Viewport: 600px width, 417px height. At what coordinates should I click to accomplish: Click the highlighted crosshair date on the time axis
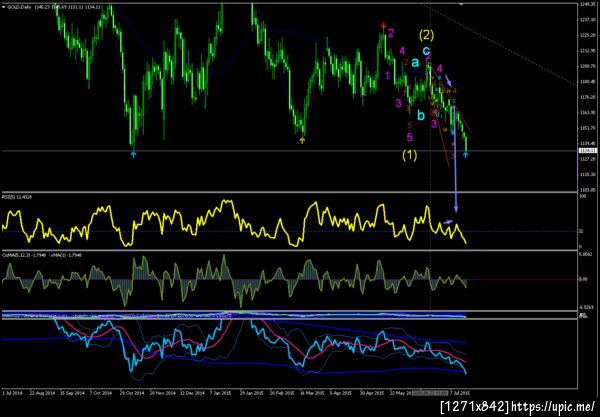point(430,393)
